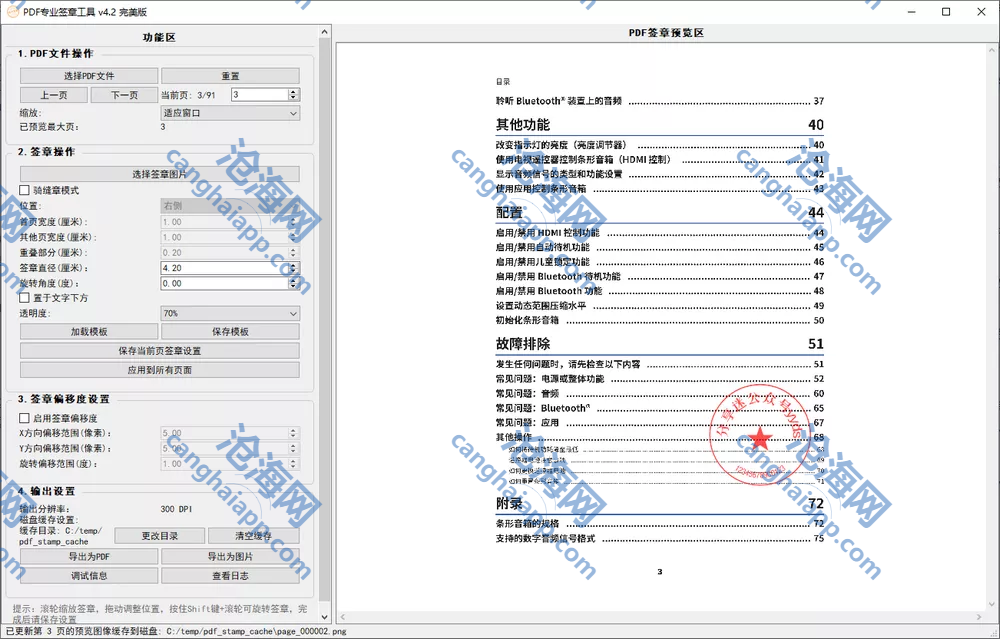
Task: Click 保存模板 button
Action: [x=230, y=332]
